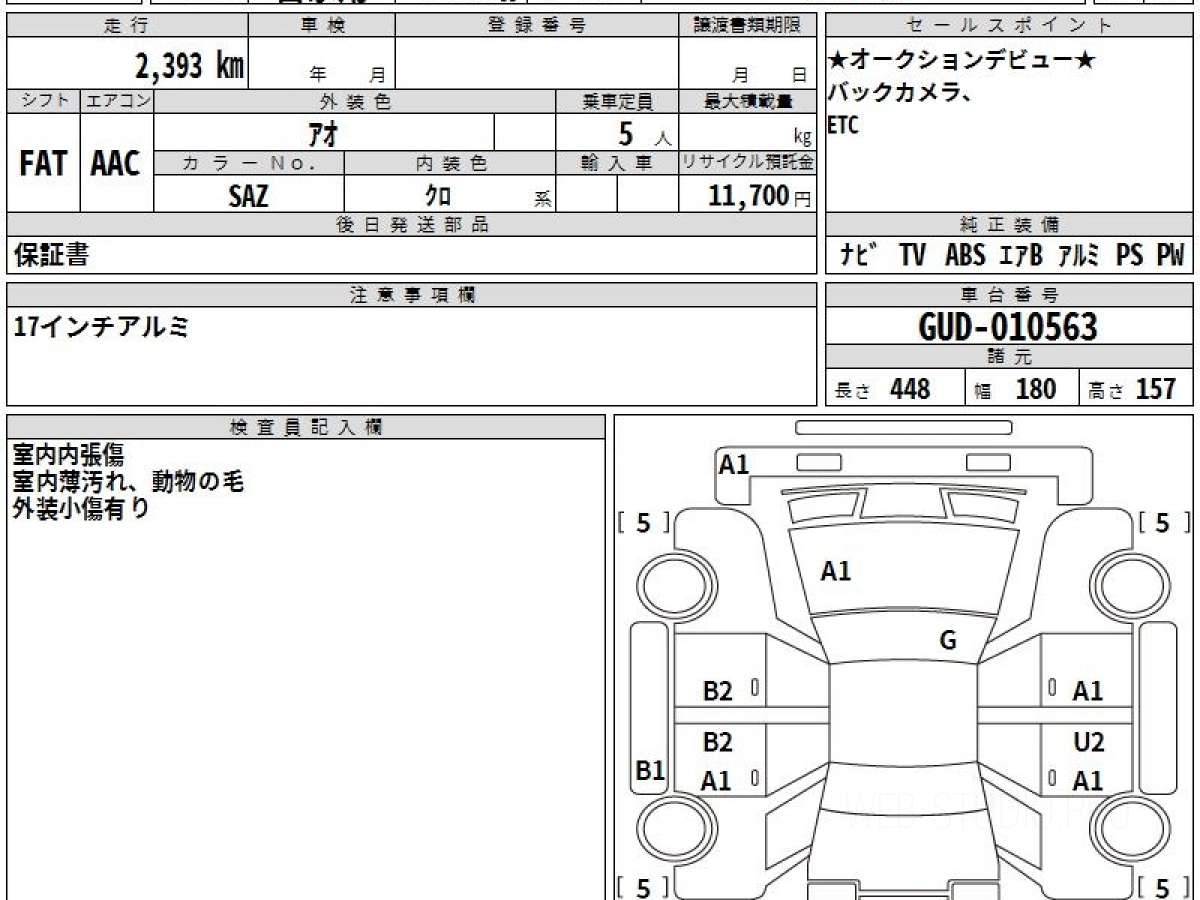Click the カラーNo. header
The image size is (1200, 900).
(249, 163)
